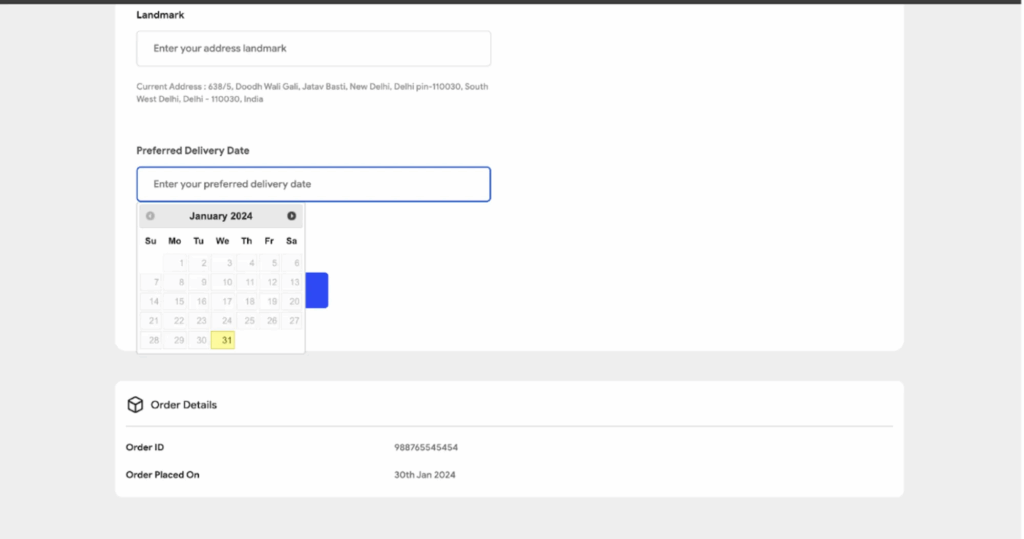Choose date 13 in Saturday column

click(293, 282)
